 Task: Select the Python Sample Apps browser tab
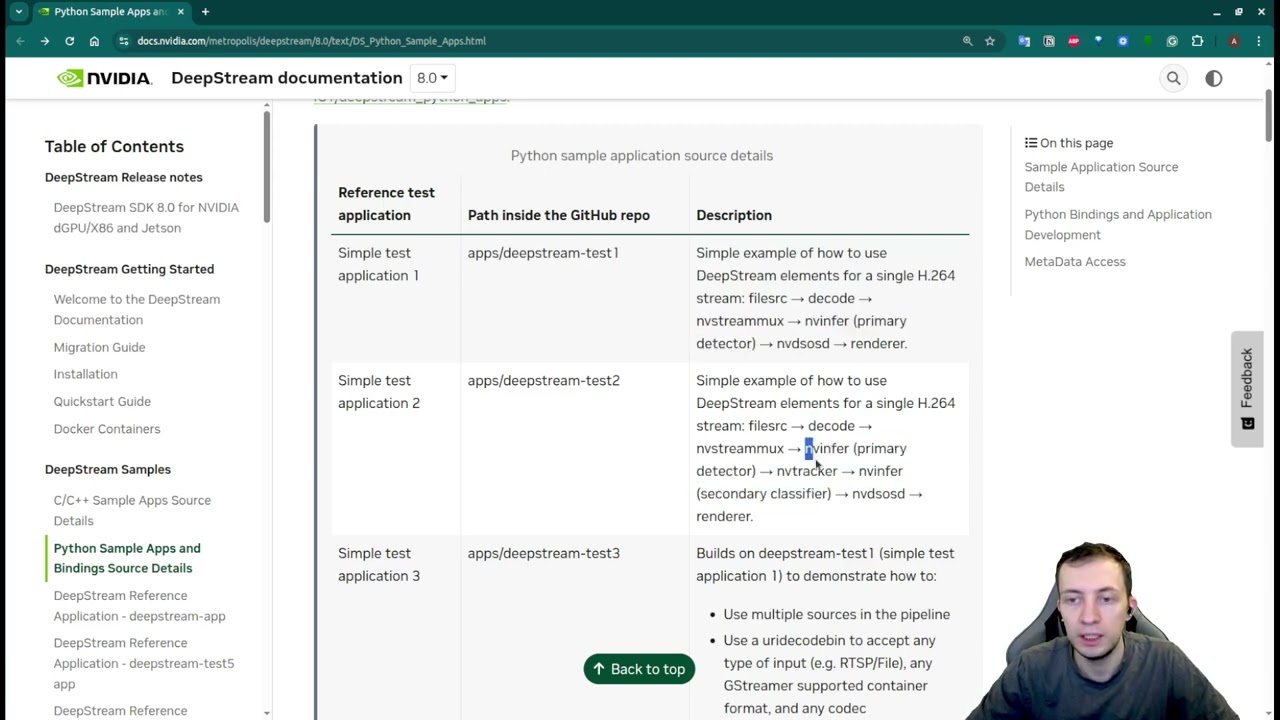point(110,12)
